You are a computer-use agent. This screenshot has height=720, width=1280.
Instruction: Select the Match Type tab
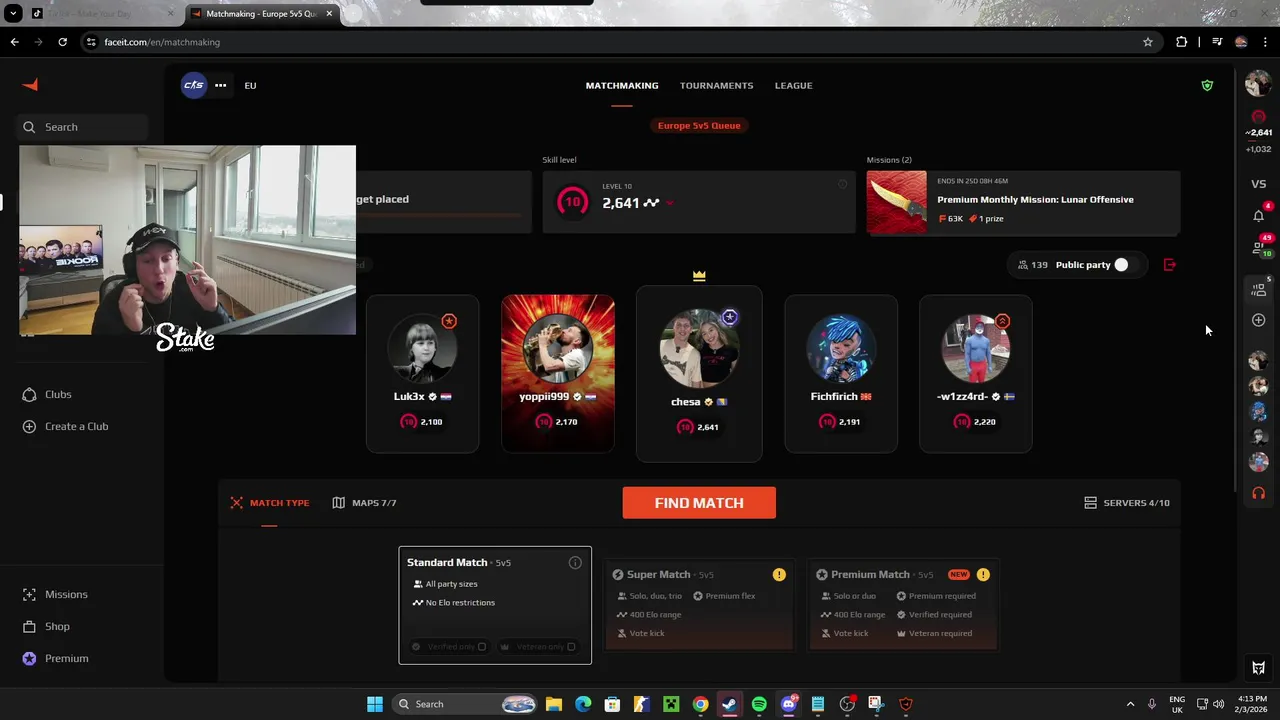(x=270, y=503)
